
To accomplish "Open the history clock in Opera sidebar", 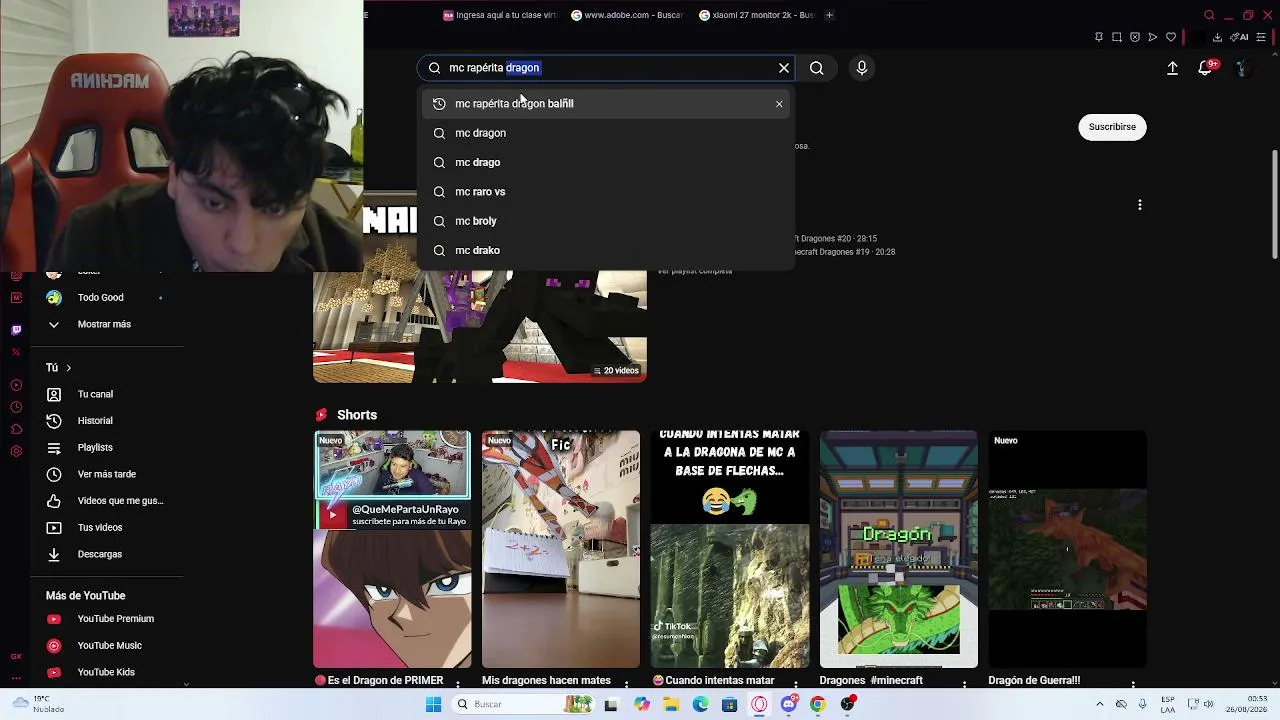I will tap(16, 407).
